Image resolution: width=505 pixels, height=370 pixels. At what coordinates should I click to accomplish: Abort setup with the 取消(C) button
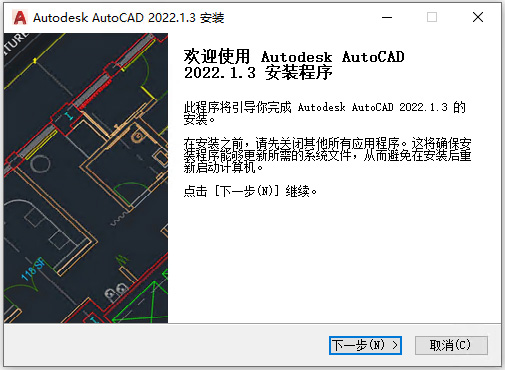point(451,345)
